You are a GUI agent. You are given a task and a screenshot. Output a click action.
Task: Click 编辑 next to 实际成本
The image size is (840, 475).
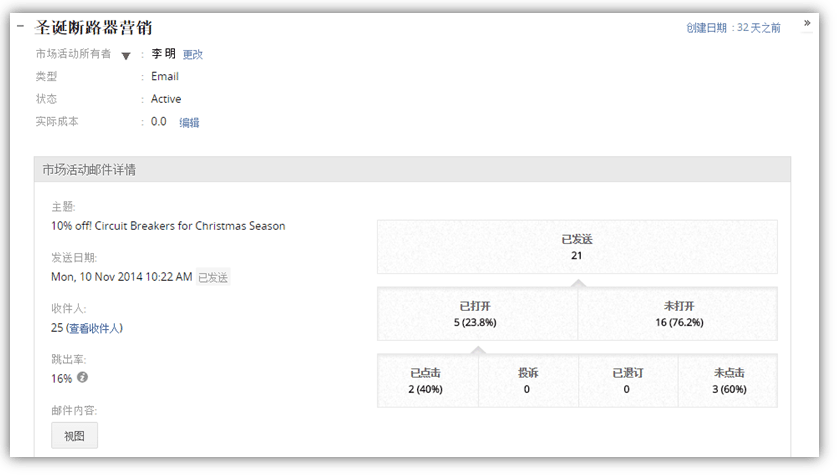coord(189,123)
